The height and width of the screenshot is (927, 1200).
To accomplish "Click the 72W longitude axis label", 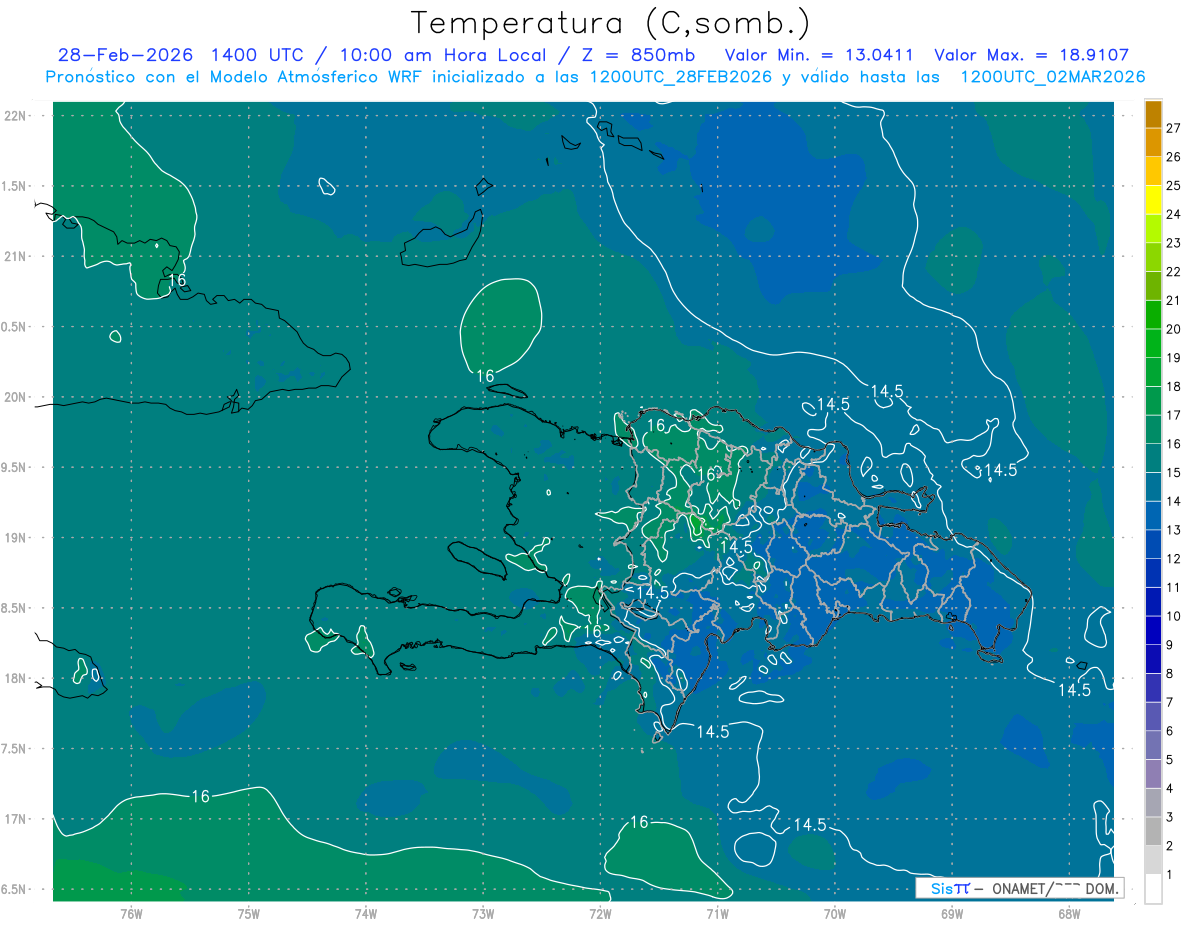I will point(600,914).
